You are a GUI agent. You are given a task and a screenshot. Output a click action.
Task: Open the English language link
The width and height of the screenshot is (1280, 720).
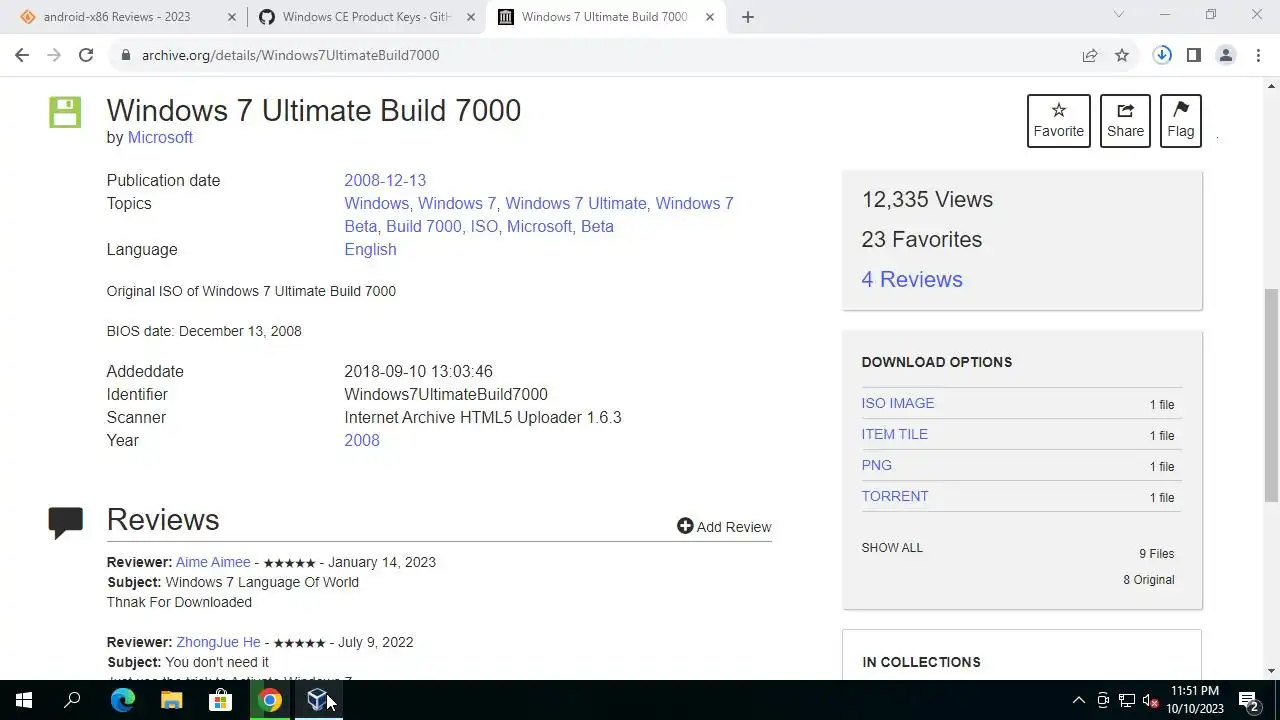click(370, 249)
